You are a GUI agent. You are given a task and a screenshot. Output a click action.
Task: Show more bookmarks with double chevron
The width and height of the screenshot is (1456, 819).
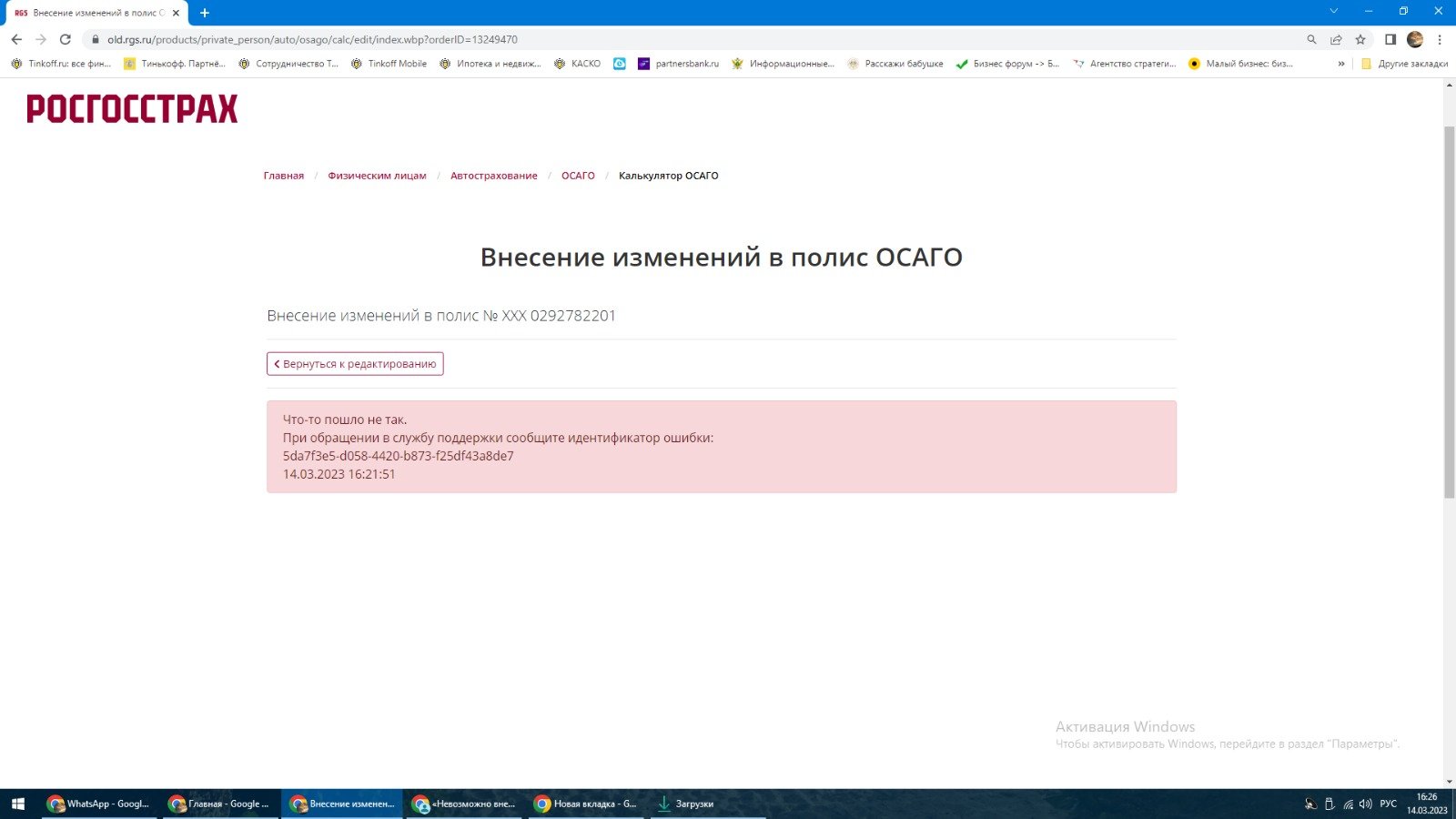coord(1341,64)
